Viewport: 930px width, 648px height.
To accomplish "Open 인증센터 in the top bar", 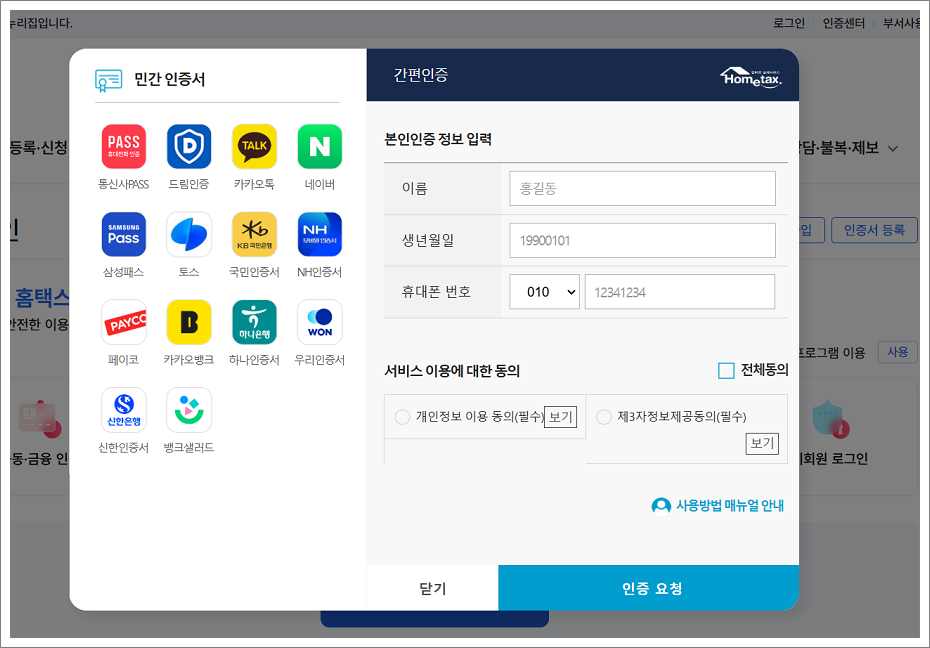I will (843, 23).
